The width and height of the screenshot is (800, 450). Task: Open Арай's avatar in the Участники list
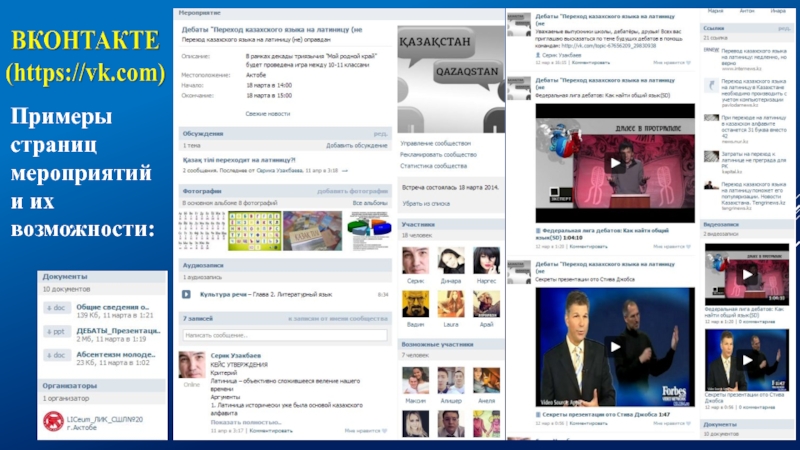pyautogui.click(x=486, y=304)
